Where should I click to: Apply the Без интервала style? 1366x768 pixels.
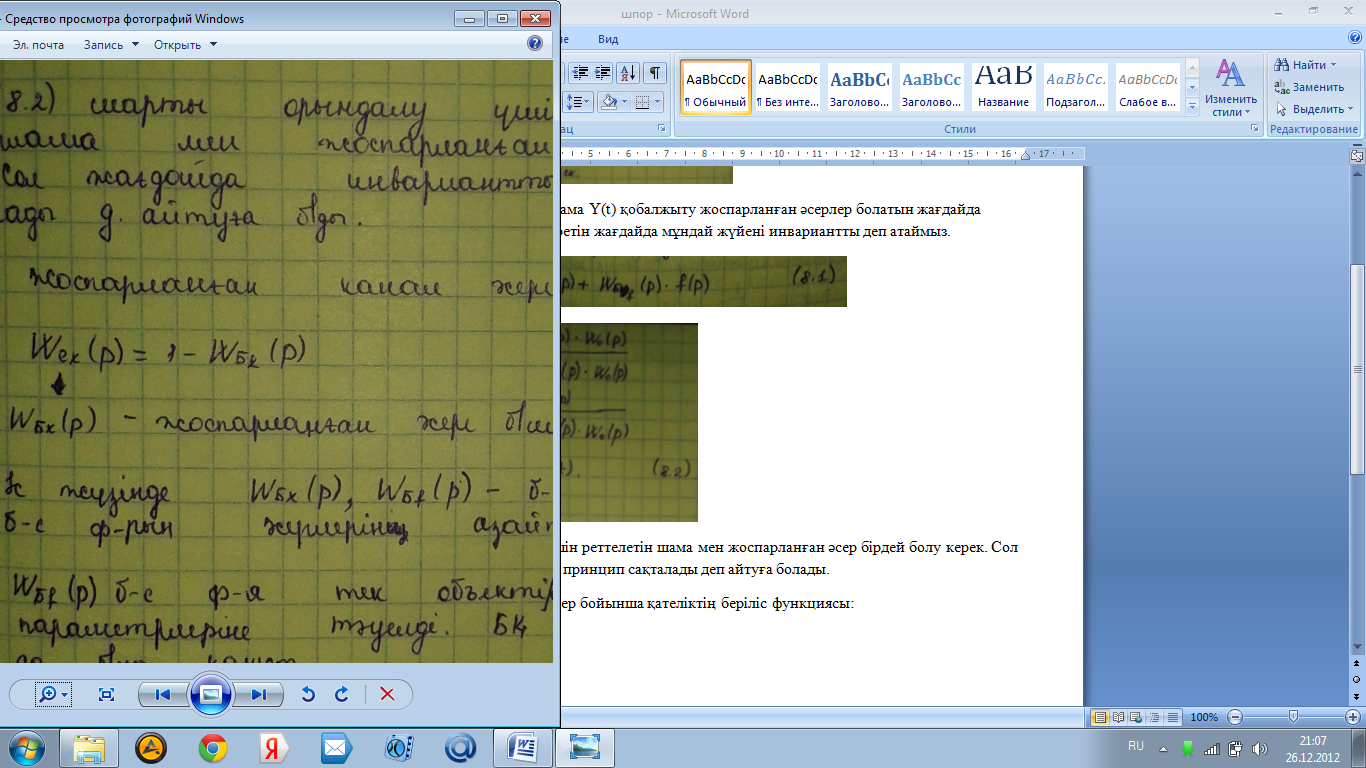[x=787, y=87]
